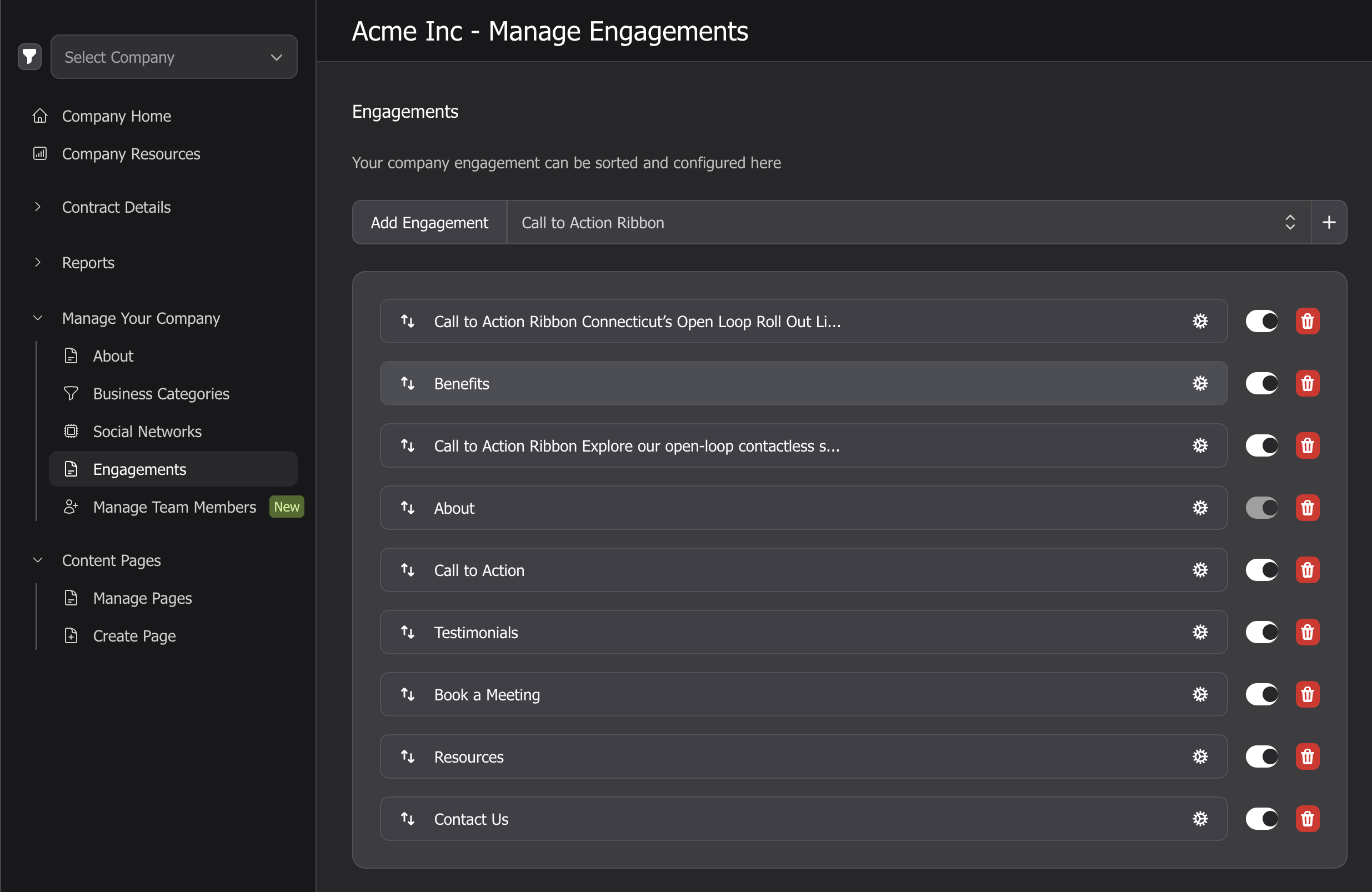Click reorder arrows on About engagement row

[x=408, y=508]
